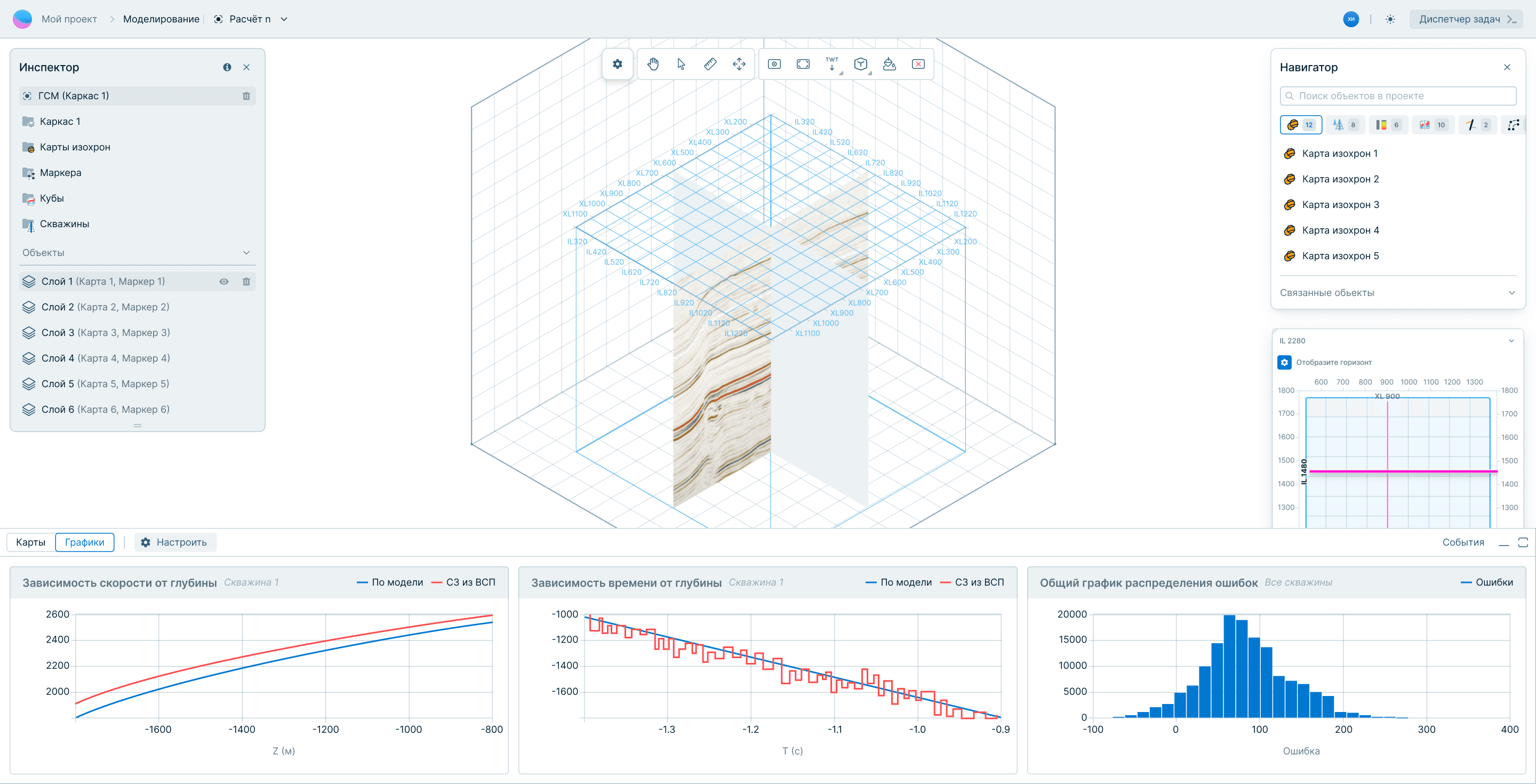Click the camera snapshot icon
The image size is (1536, 784).
[774, 65]
